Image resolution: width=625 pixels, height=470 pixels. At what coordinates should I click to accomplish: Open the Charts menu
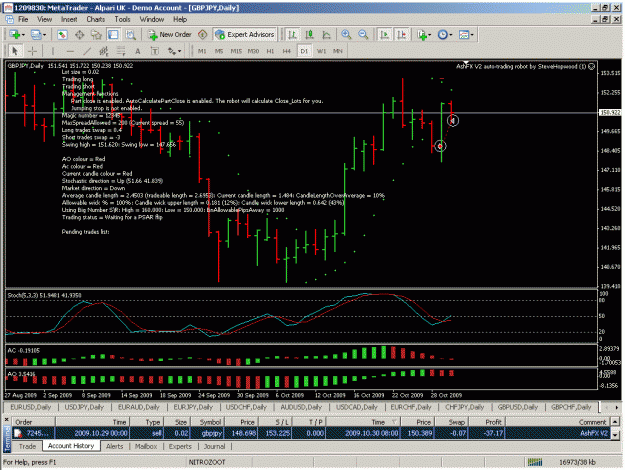[96, 19]
